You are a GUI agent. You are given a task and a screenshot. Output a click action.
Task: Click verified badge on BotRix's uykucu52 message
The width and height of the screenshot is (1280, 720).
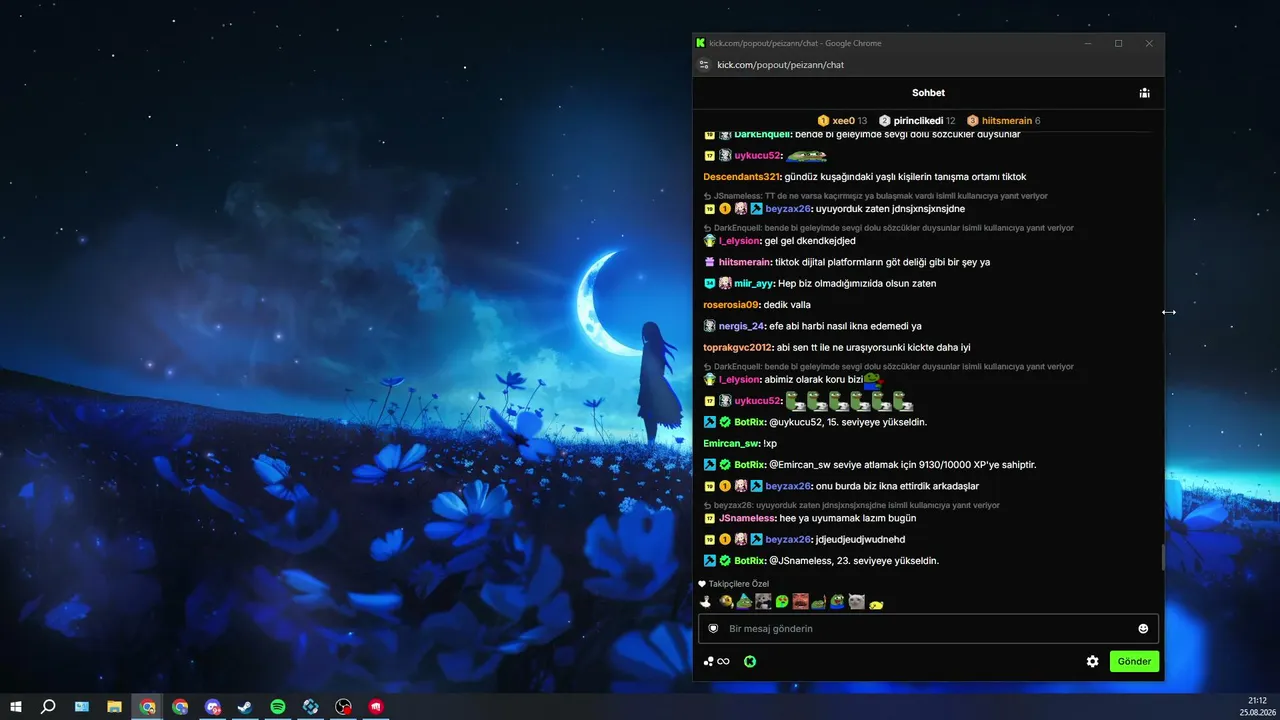pyautogui.click(x=725, y=422)
